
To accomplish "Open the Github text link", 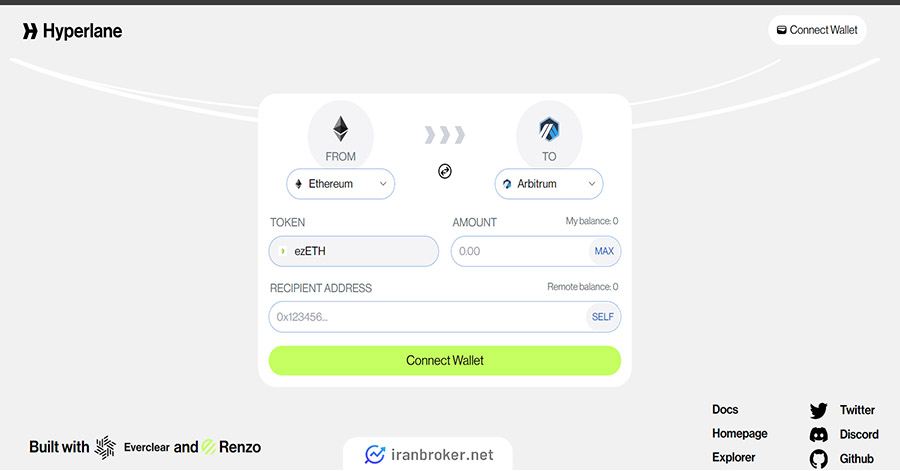I will (x=856, y=459).
